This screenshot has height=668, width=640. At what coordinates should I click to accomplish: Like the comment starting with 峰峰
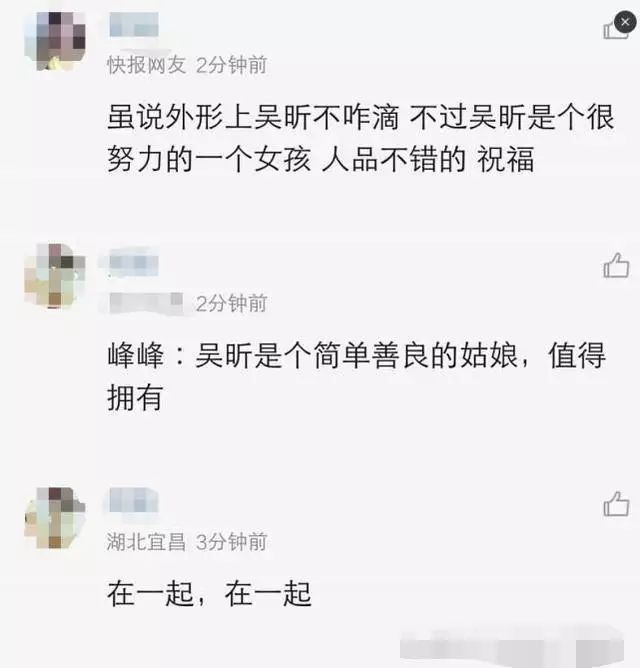point(616,265)
